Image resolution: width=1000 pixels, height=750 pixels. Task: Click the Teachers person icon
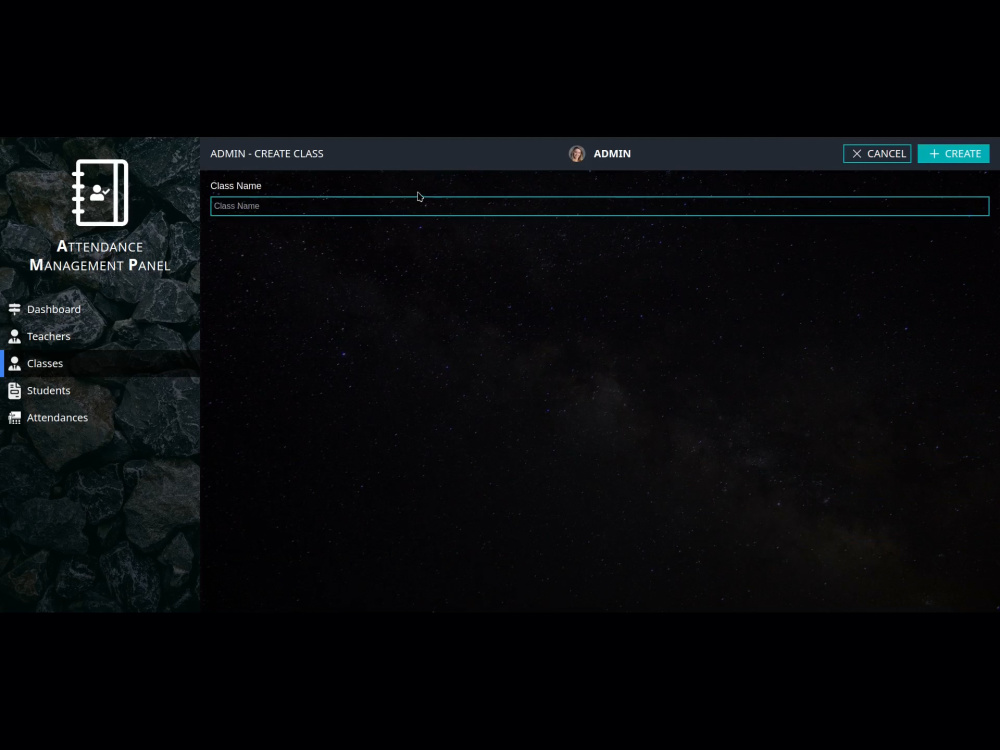click(15, 336)
